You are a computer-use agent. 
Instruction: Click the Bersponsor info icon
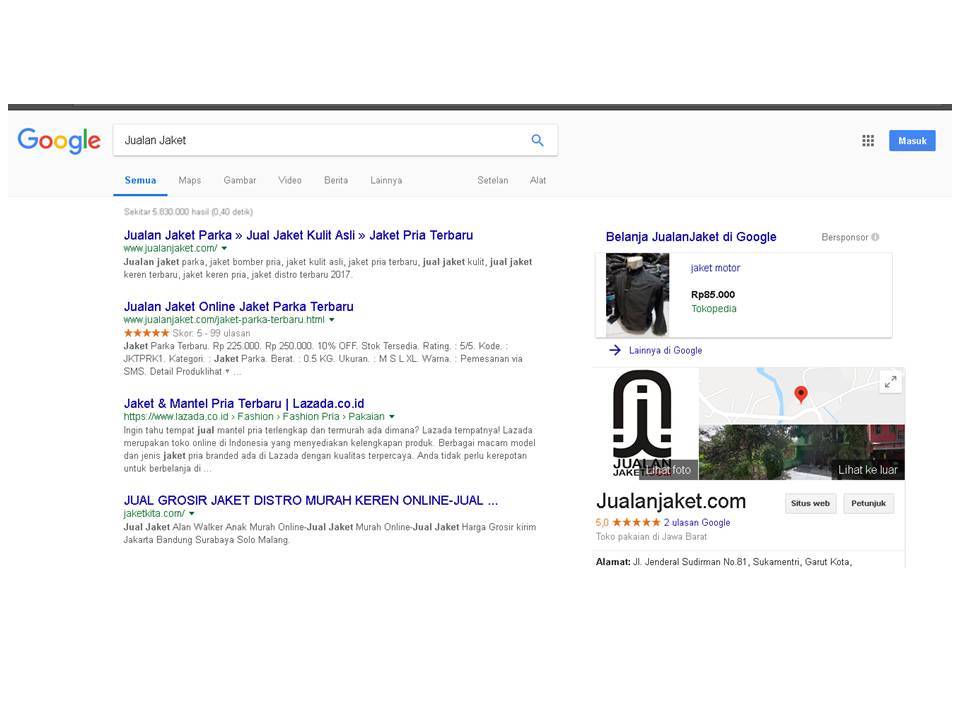click(876, 237)
